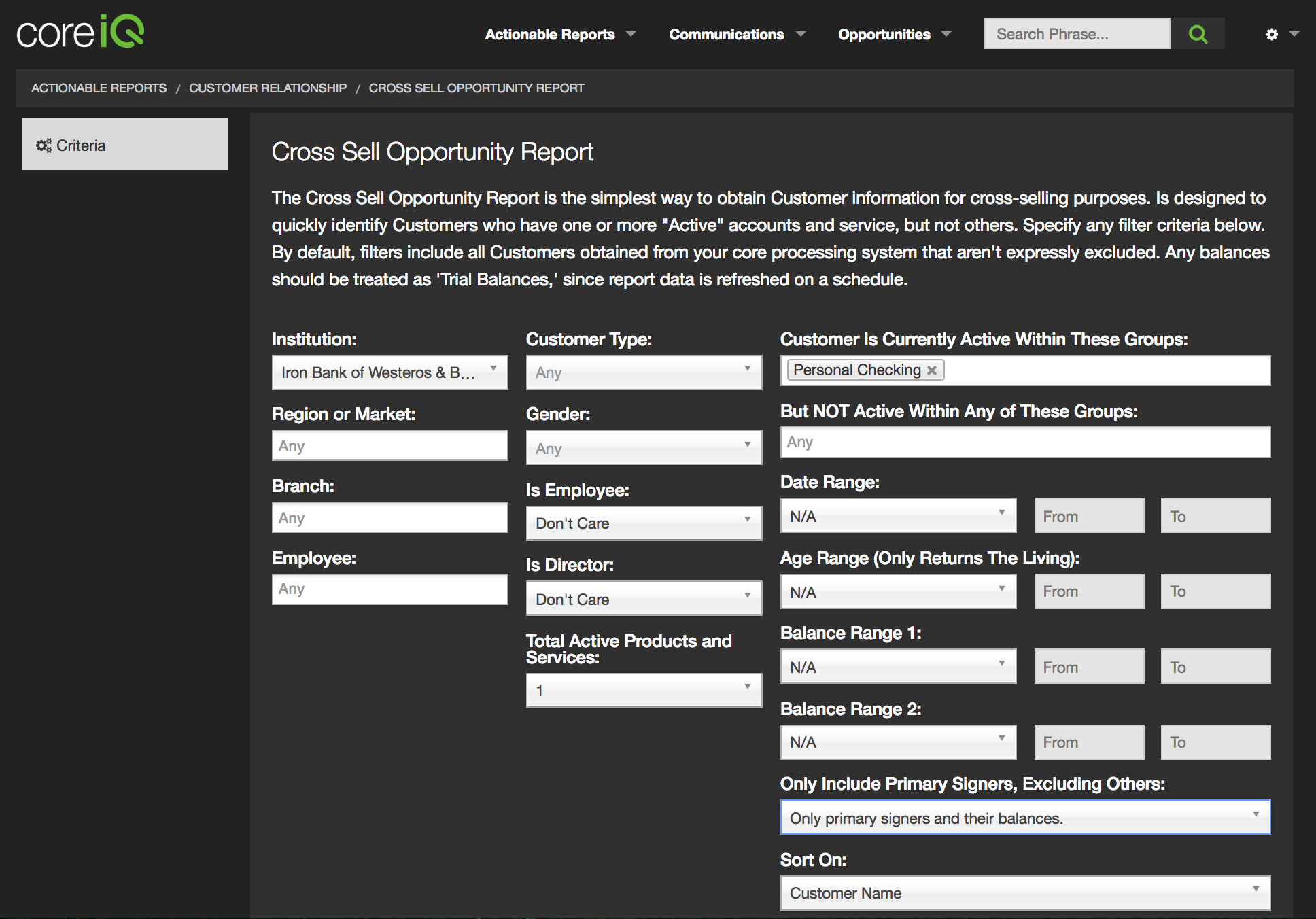Expand the Date Range N/A dropdown
1316x919 pixels.
pyautogui.click(x=898, y=517)
